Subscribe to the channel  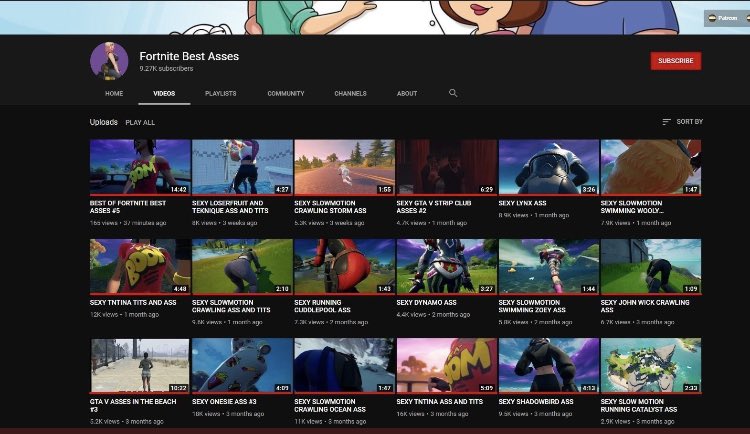tap(676, 61)
